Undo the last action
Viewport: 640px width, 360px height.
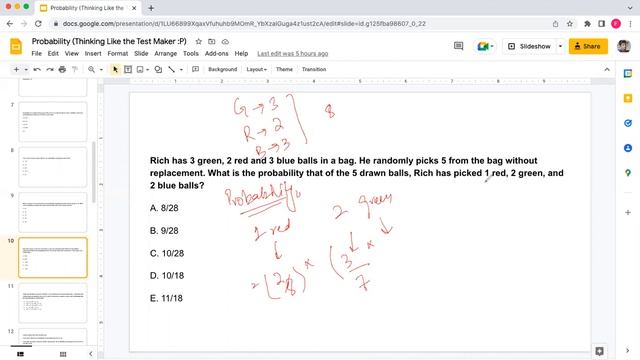(x=37, y=69)
